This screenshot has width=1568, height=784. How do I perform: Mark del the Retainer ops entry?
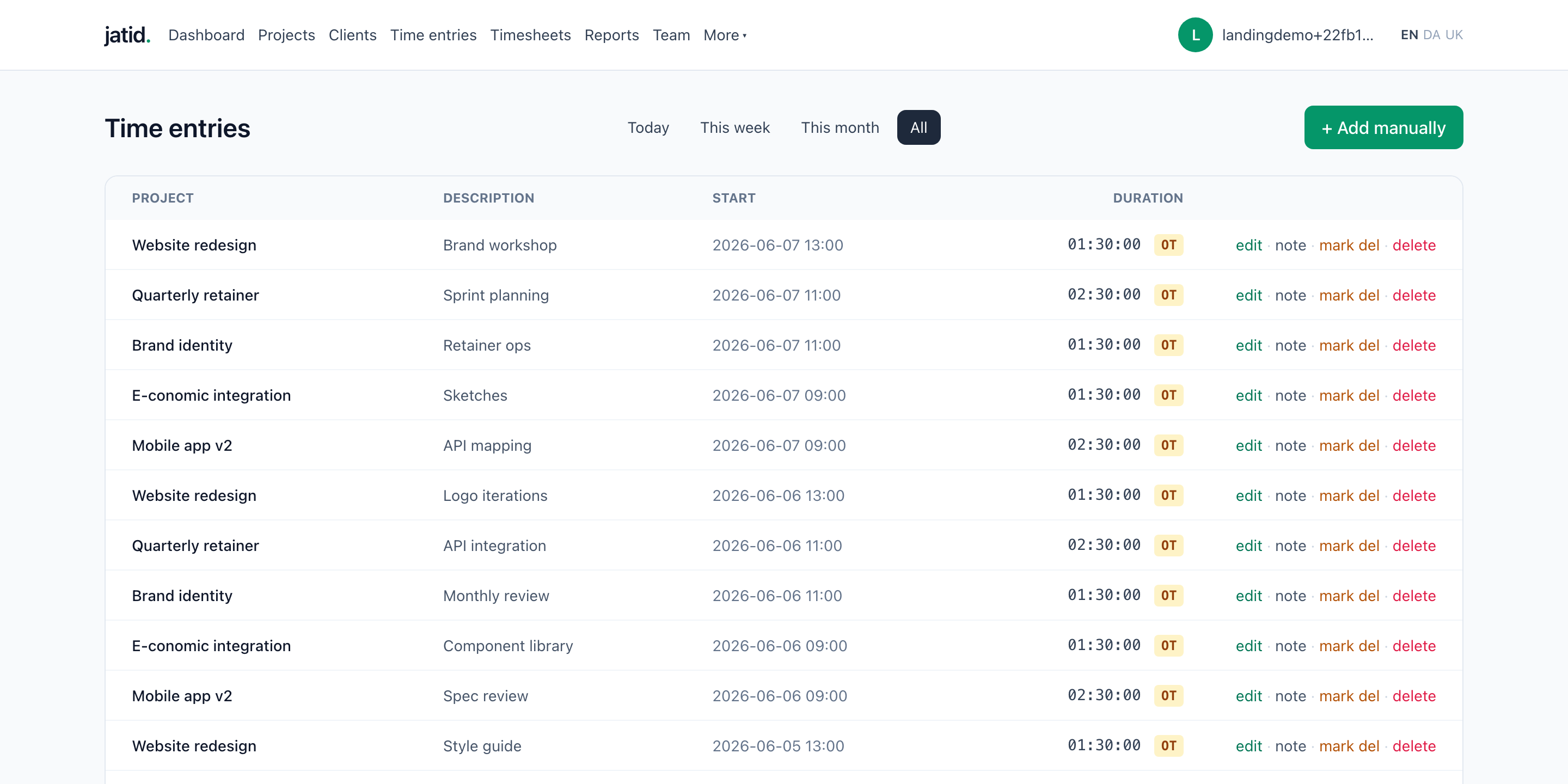tap(1349, 345)
